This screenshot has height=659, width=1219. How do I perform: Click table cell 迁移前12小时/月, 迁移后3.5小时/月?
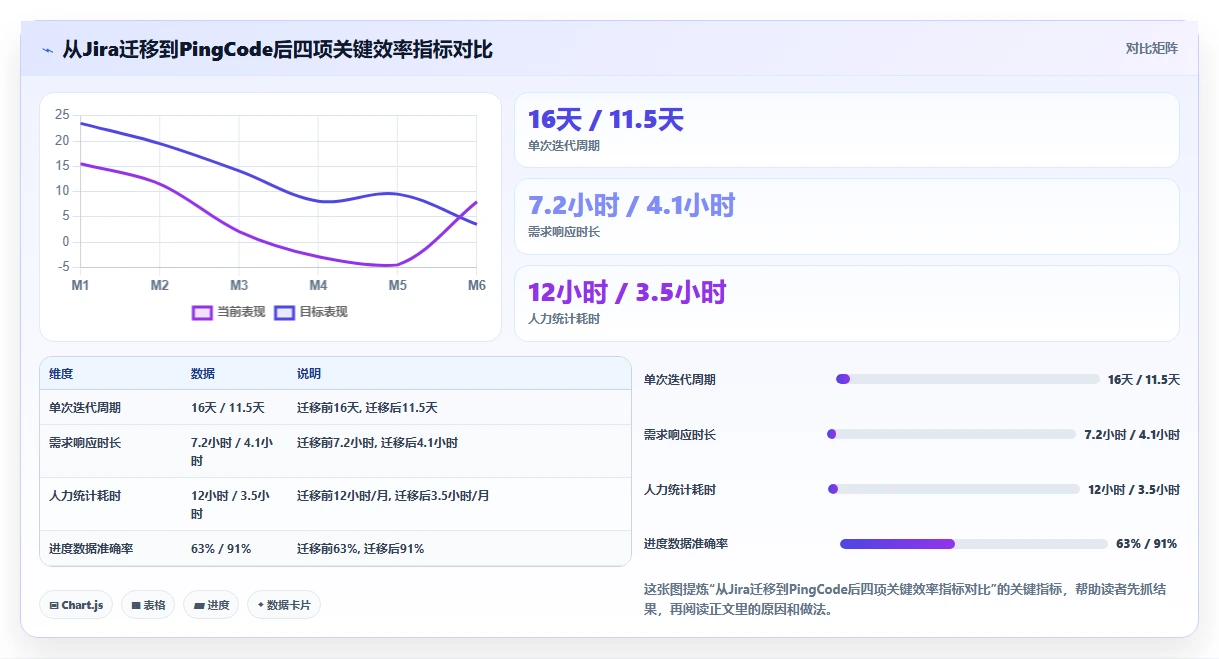click(393, 495)
